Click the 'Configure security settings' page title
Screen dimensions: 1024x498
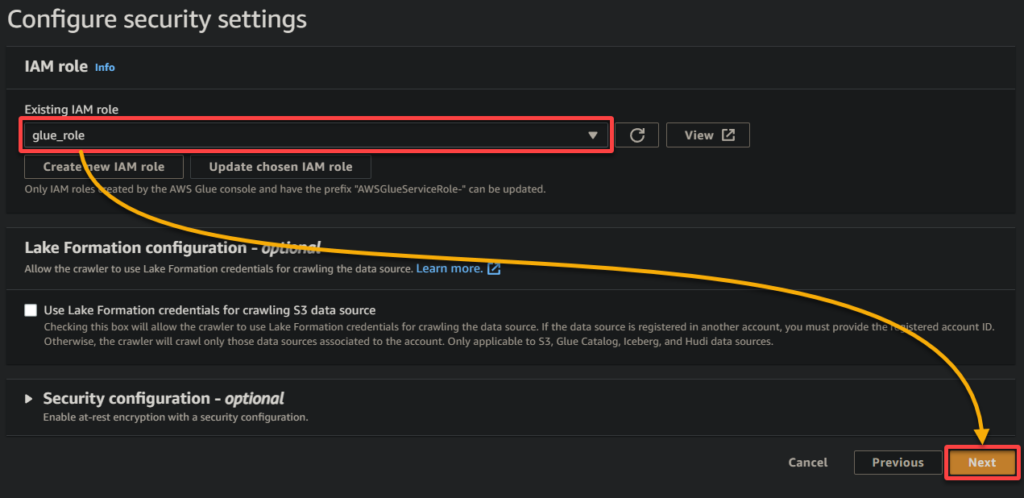[x=157, y=19]
